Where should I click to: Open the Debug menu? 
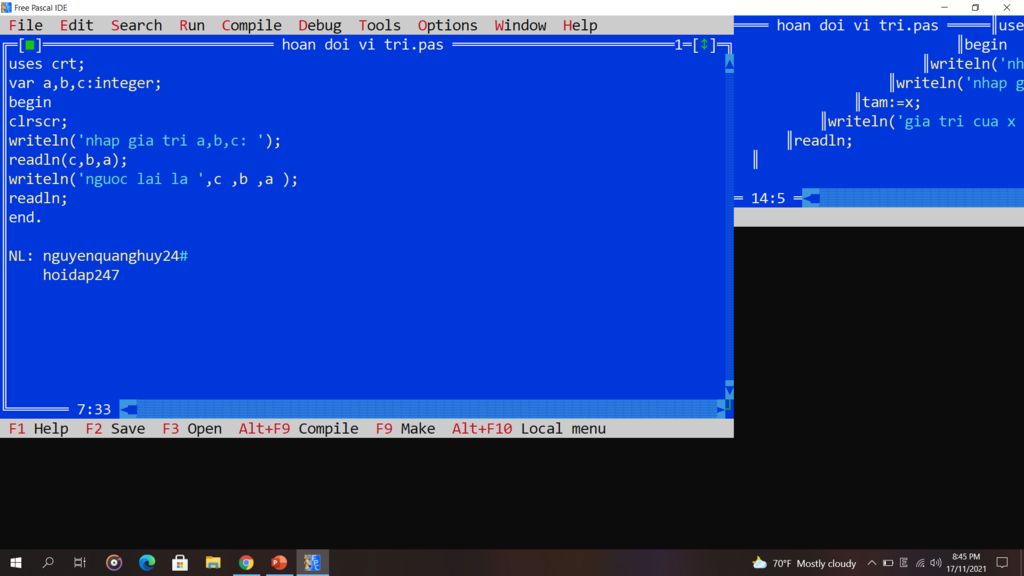point(319,25)
